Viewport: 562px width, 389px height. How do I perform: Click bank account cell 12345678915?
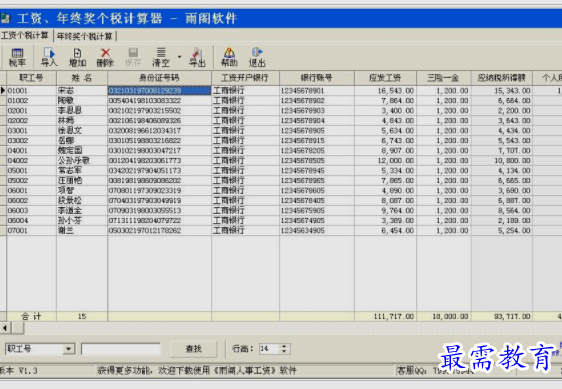317,141
